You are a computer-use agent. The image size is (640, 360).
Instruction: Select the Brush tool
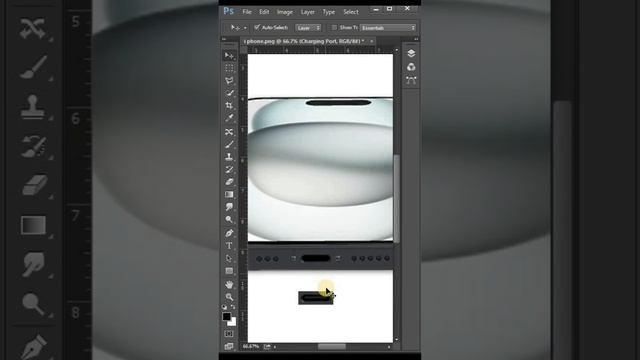click(229, 144)
